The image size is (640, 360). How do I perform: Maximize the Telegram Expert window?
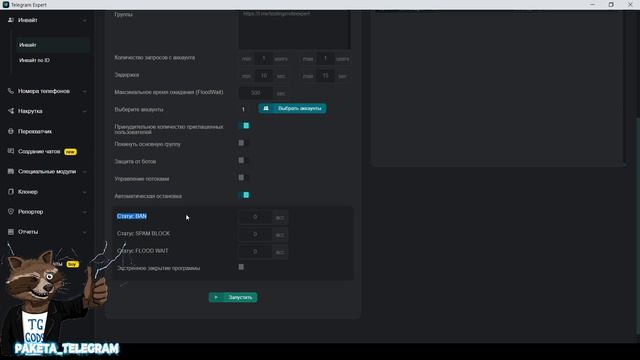(x=611, y=4)
